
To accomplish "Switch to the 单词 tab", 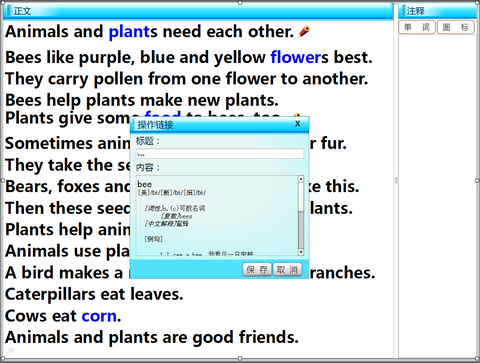I will click(x=417, y=27).
